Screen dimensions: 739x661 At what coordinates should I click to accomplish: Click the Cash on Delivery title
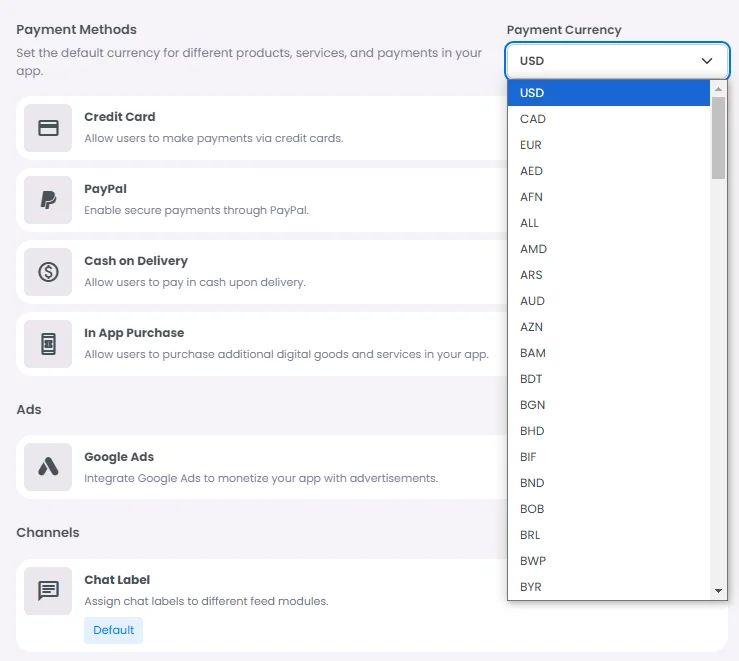click(x=136, y=261)
